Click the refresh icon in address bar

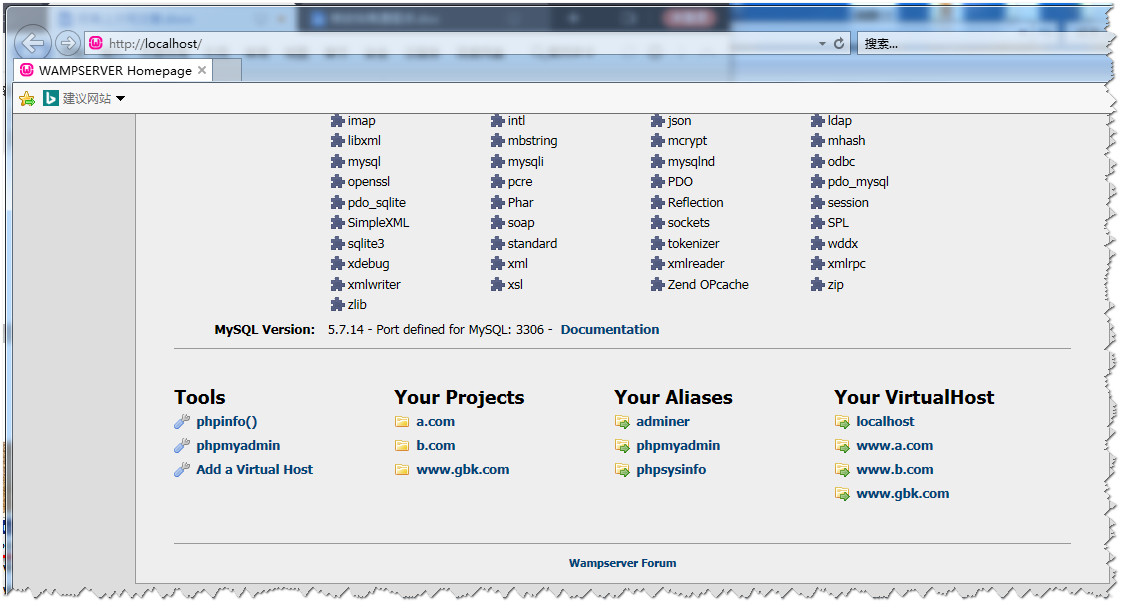838,44
